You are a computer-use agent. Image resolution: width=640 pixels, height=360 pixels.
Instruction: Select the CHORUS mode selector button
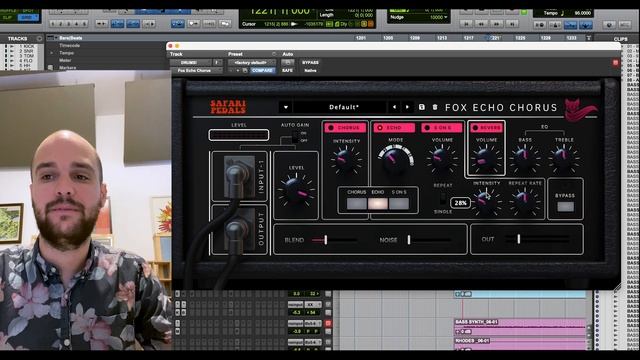pyautogui.click(x=357, y=203)
